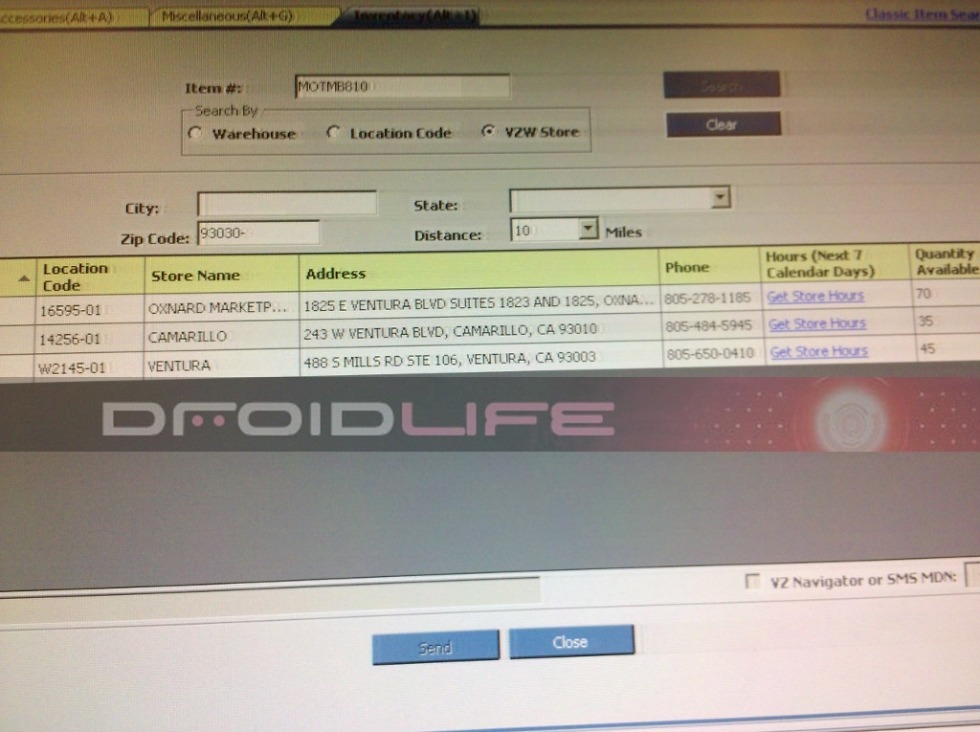Click into the Item # input field
980x732 pixels.
click(402, 87)
